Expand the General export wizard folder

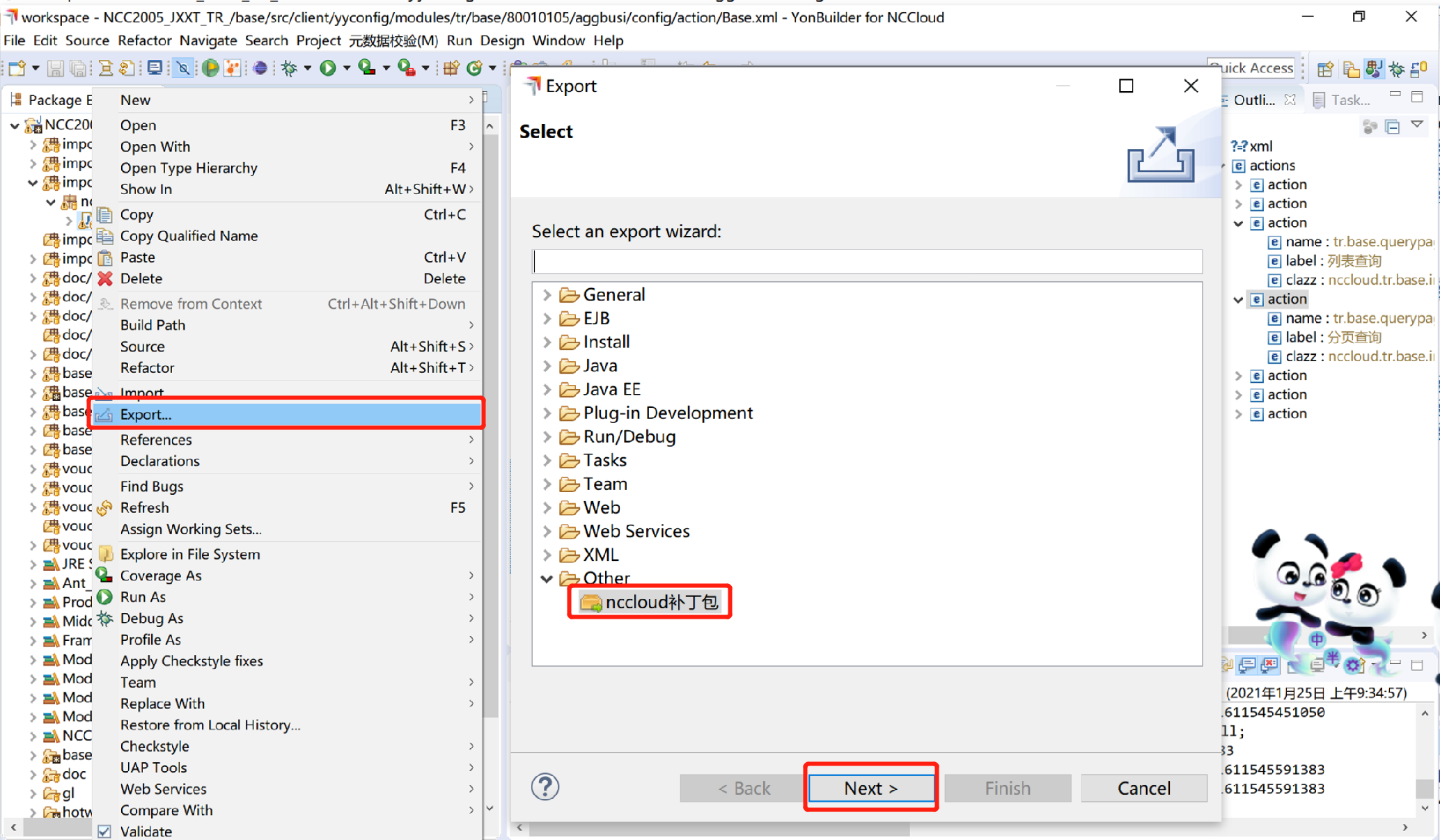pos(547,295)
